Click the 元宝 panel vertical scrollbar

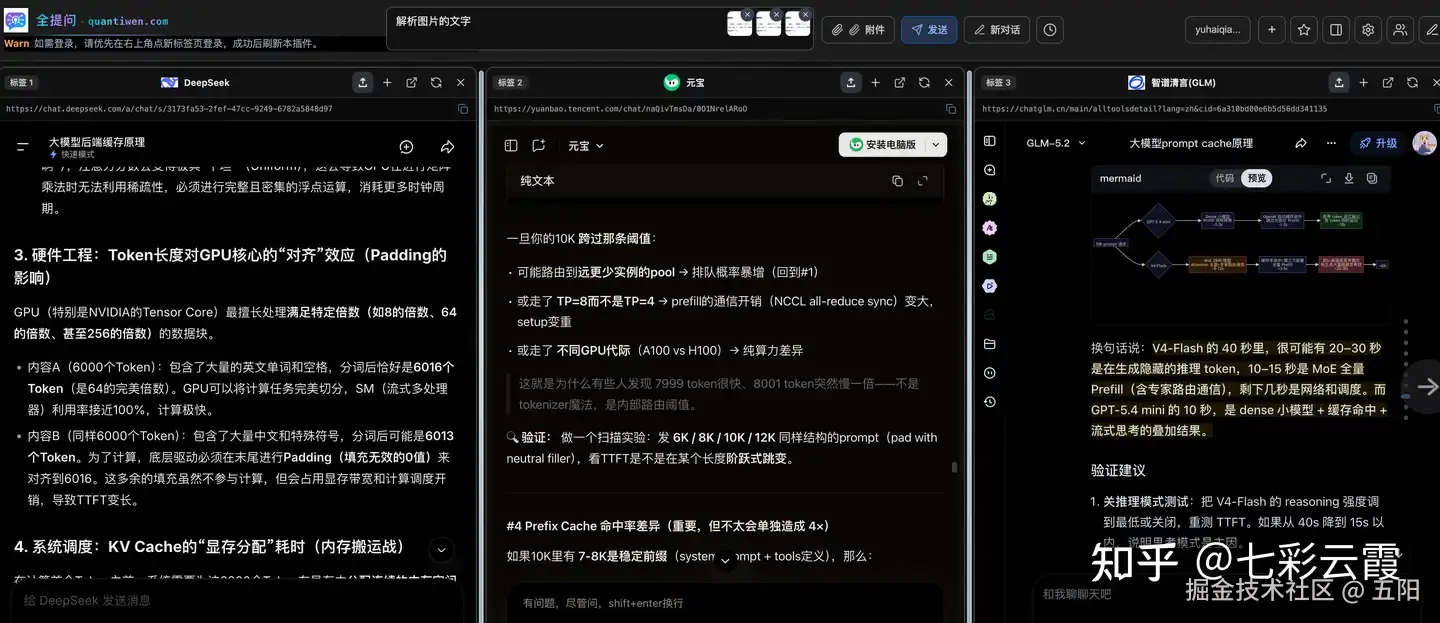[956, 467]
